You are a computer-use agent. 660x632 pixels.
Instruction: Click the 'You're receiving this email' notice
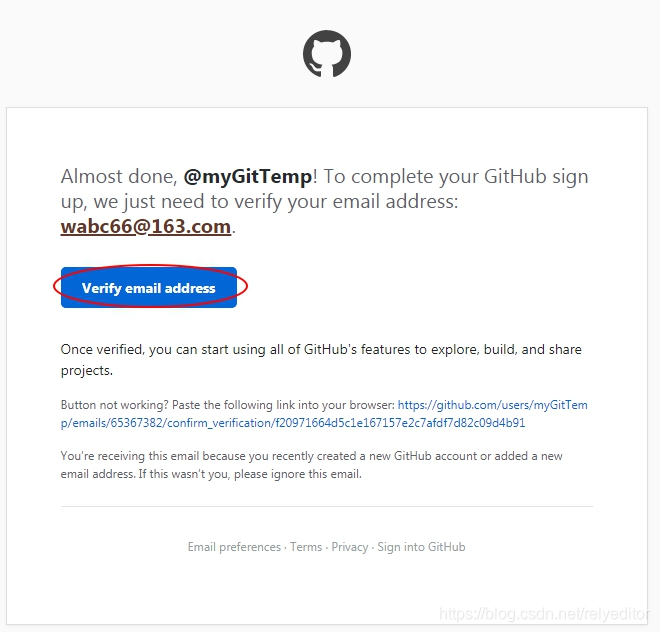(311, 465)
